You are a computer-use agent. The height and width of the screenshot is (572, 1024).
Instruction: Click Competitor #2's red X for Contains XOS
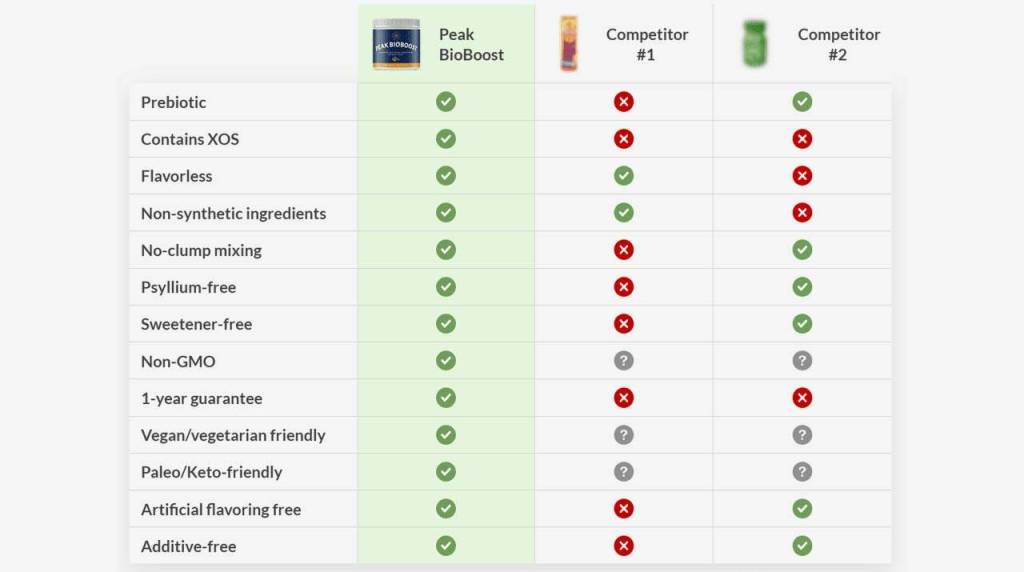point(802,139)
